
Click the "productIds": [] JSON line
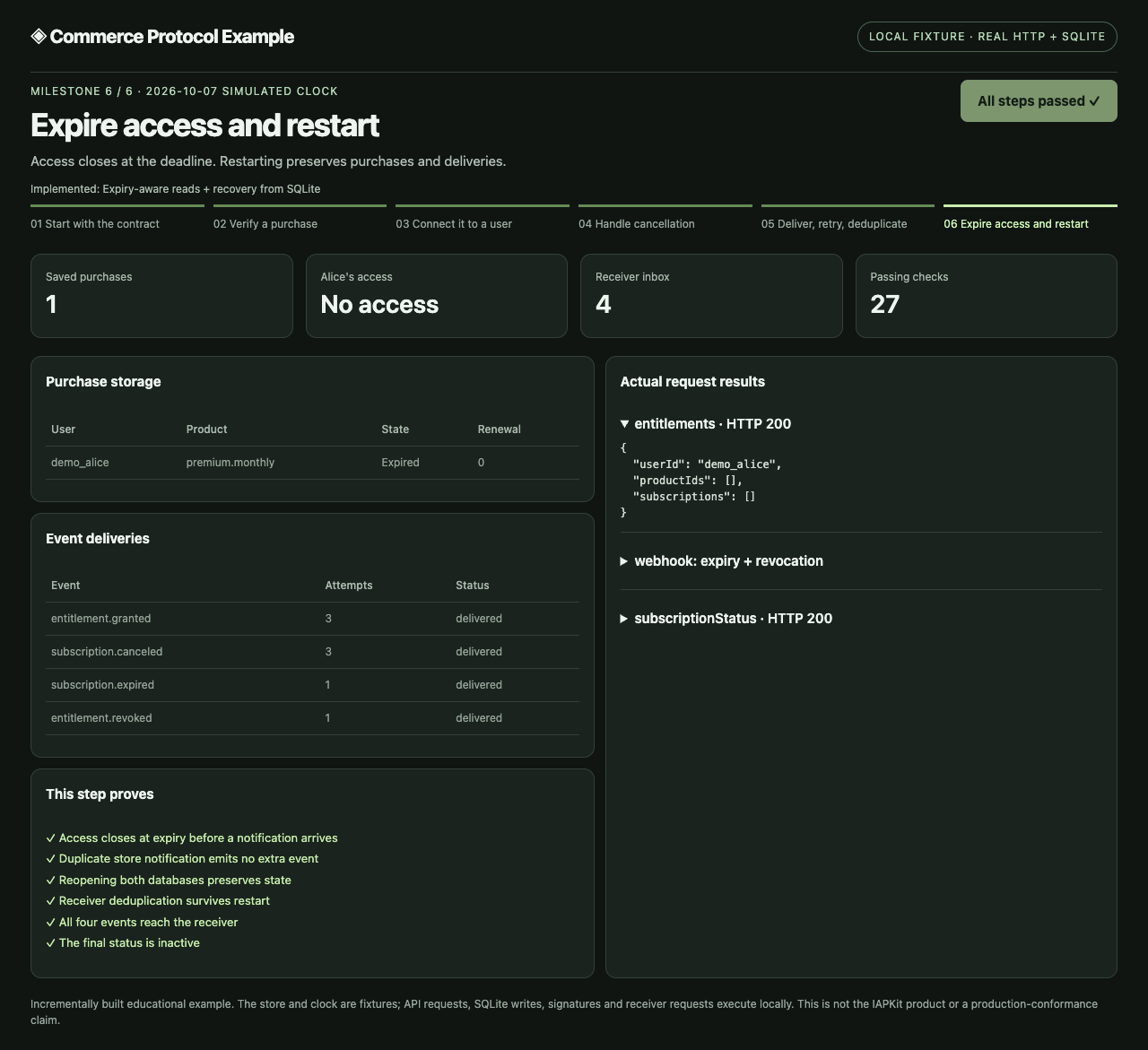pyautogui.click(x=688, y=481)
